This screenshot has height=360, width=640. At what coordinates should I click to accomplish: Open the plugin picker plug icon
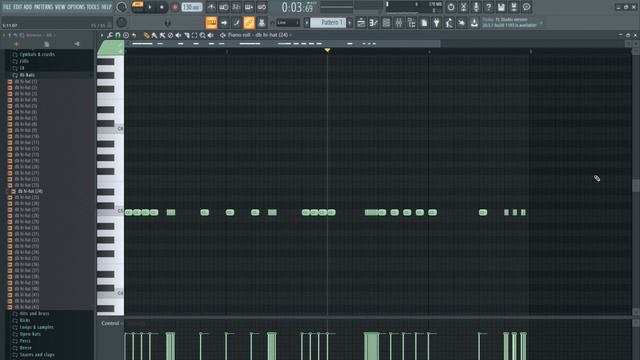pos(436,22)
